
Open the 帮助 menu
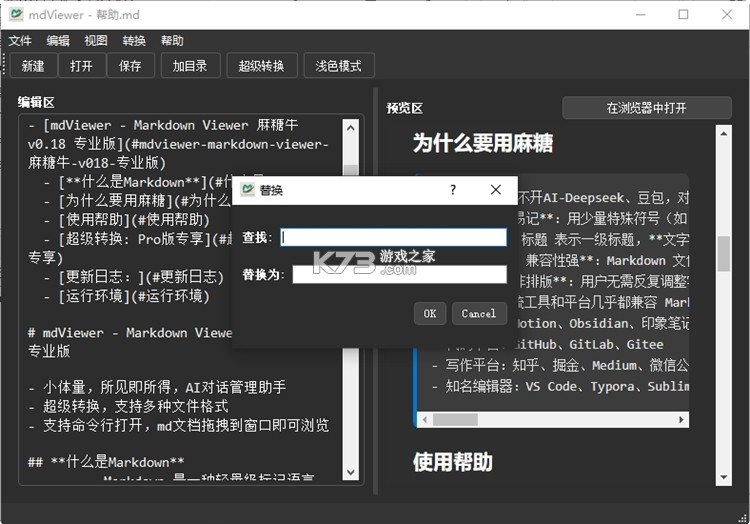pyautogui.click(x=172, y=41)
